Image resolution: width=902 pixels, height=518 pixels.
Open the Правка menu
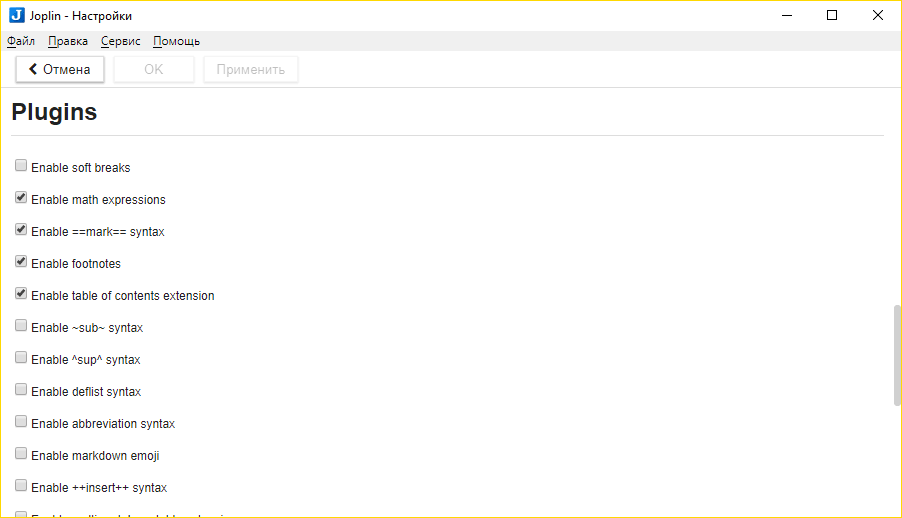[68, 41]
